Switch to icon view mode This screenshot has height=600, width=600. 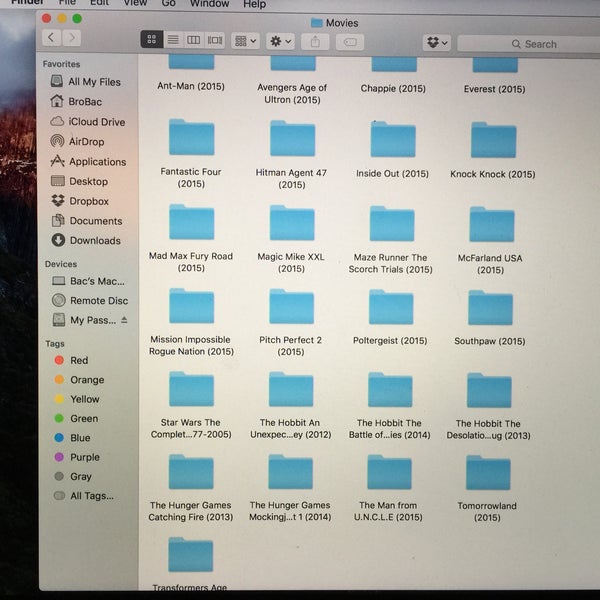pyautogui.click(x=152, y=39)
